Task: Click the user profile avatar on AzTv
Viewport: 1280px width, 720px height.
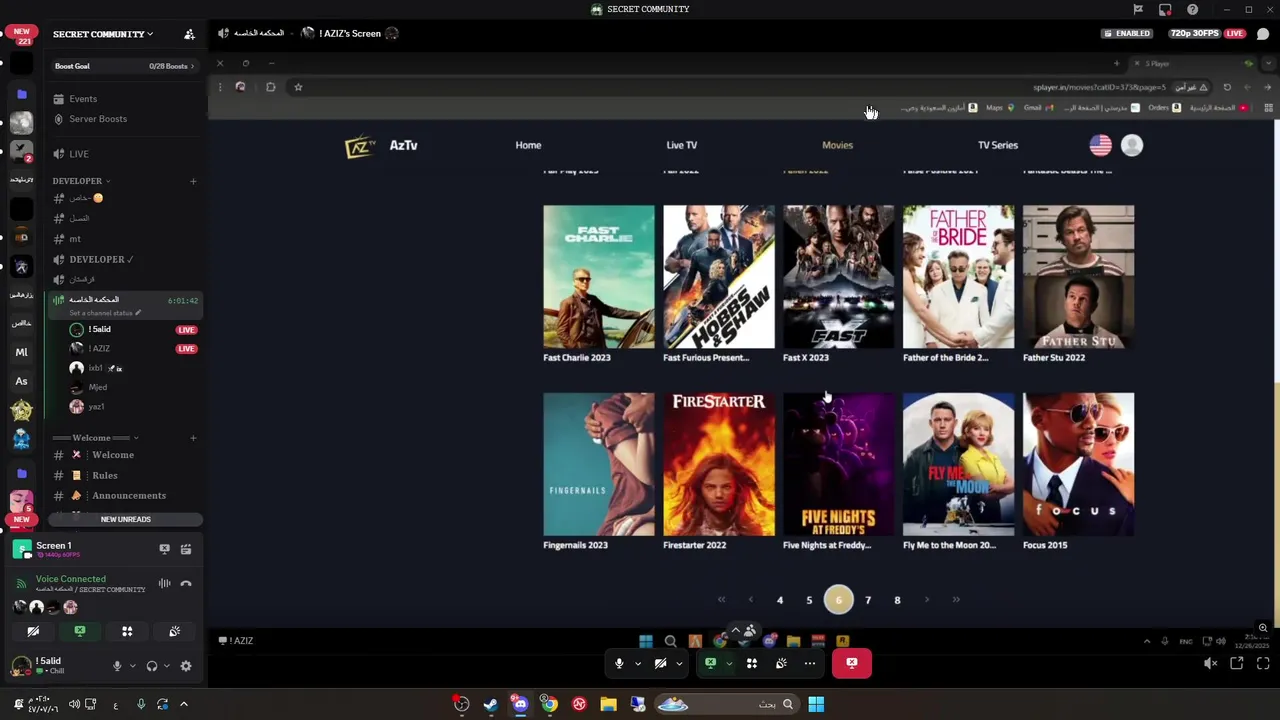Action: (x=1132, y=145)
